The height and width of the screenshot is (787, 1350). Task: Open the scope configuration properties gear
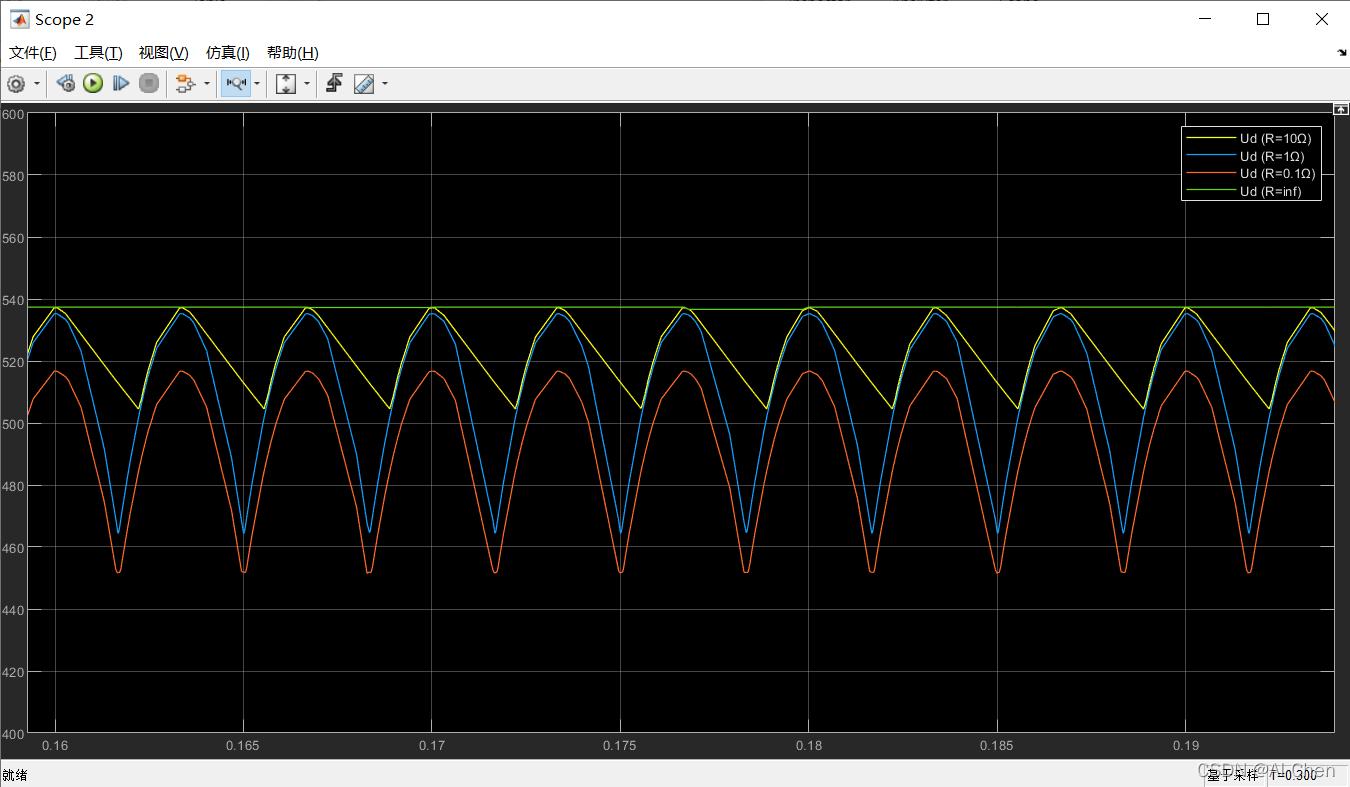point(16,84)
